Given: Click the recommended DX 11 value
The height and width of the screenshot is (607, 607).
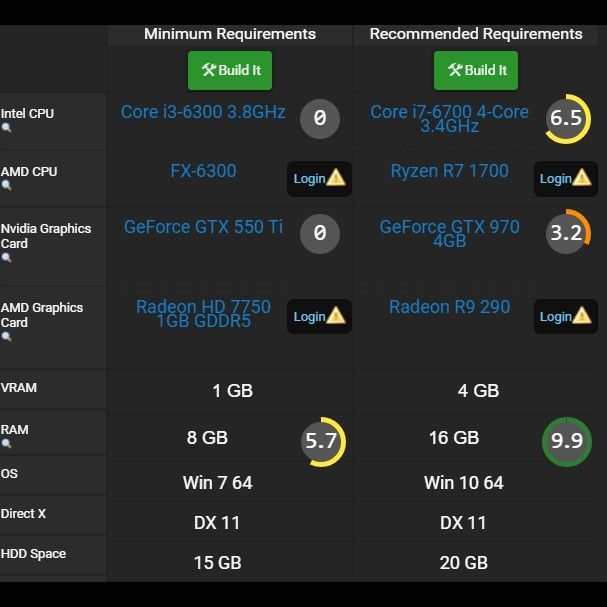Looking at the screenshot, I should pyautogui.click(x=463, y=523).
